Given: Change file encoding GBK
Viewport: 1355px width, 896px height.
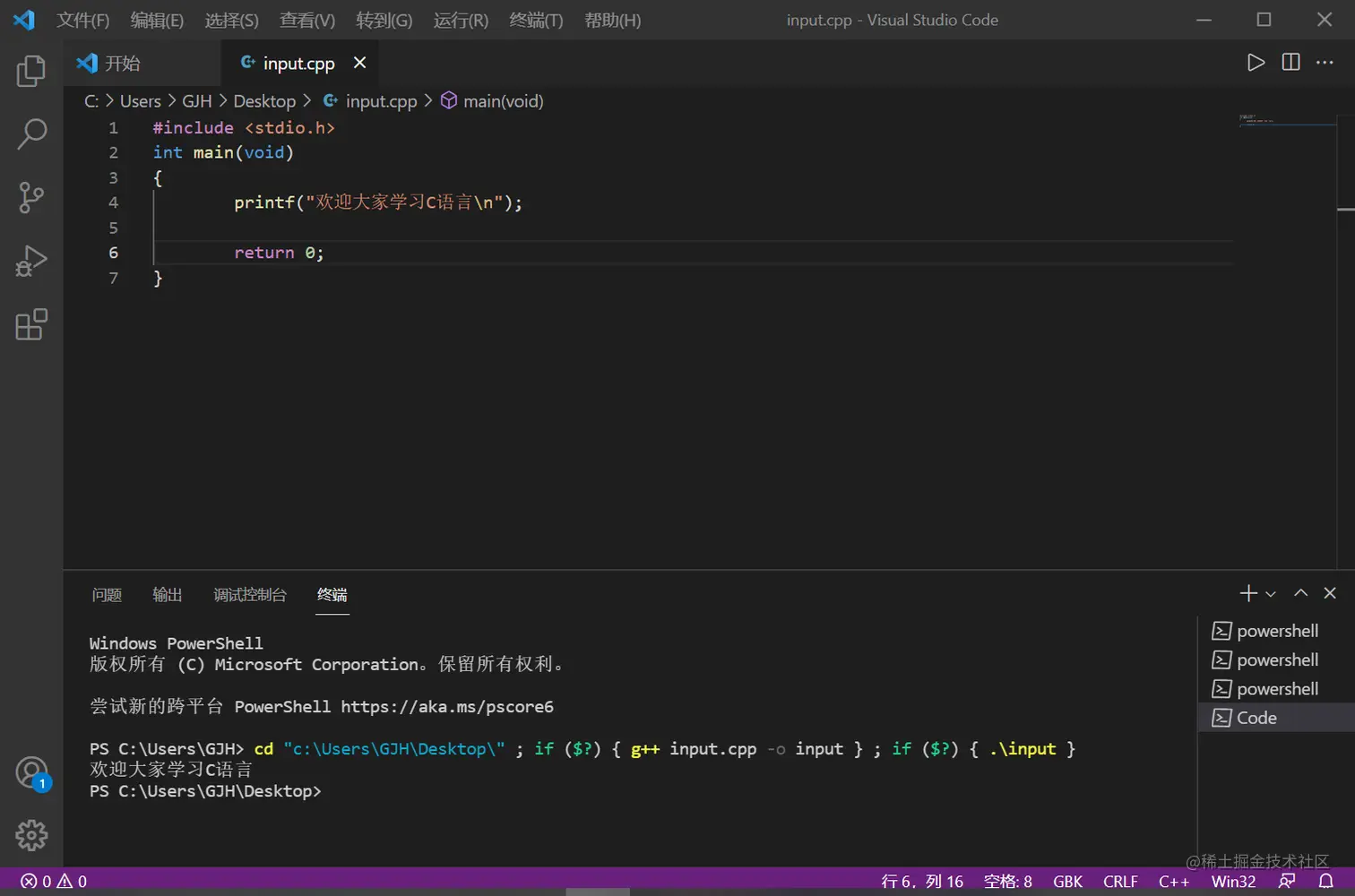Looking at the screenshot, I should coord(1067,882).
